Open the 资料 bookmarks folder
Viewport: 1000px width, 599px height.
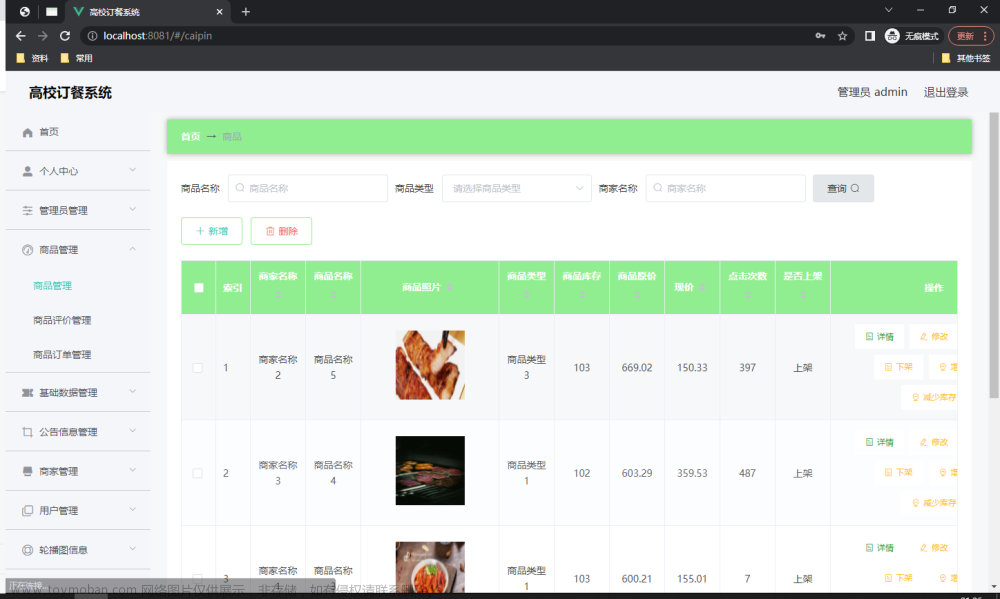coord(33,58)
